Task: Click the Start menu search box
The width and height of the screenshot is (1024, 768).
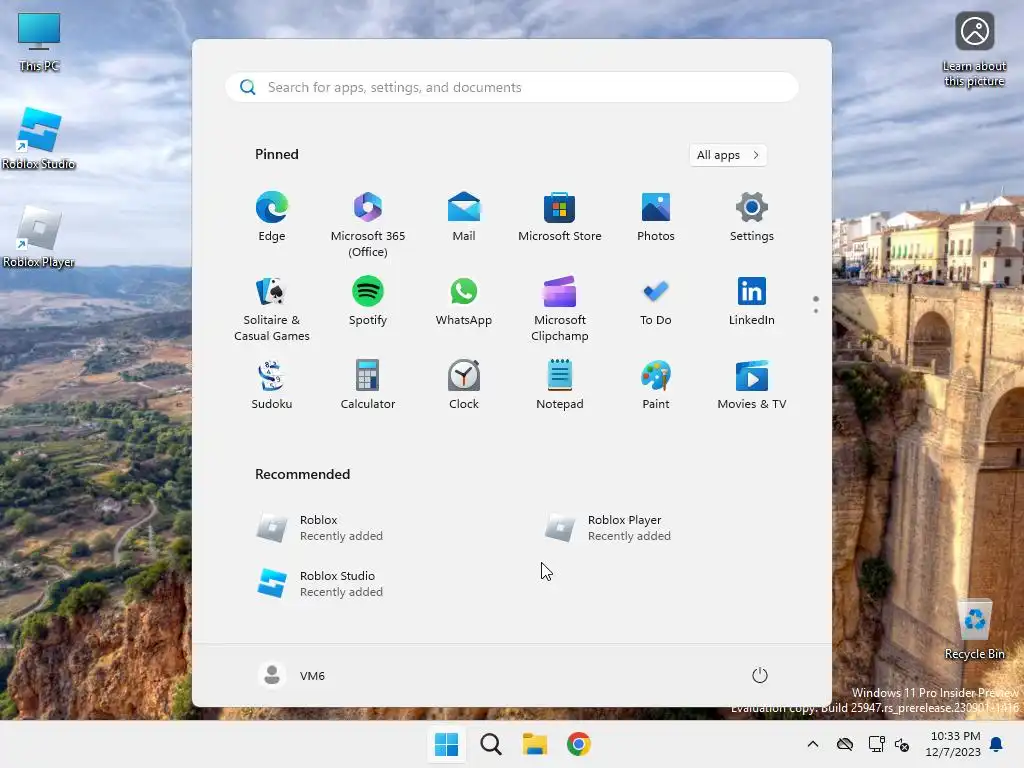Action: (511, 87)
